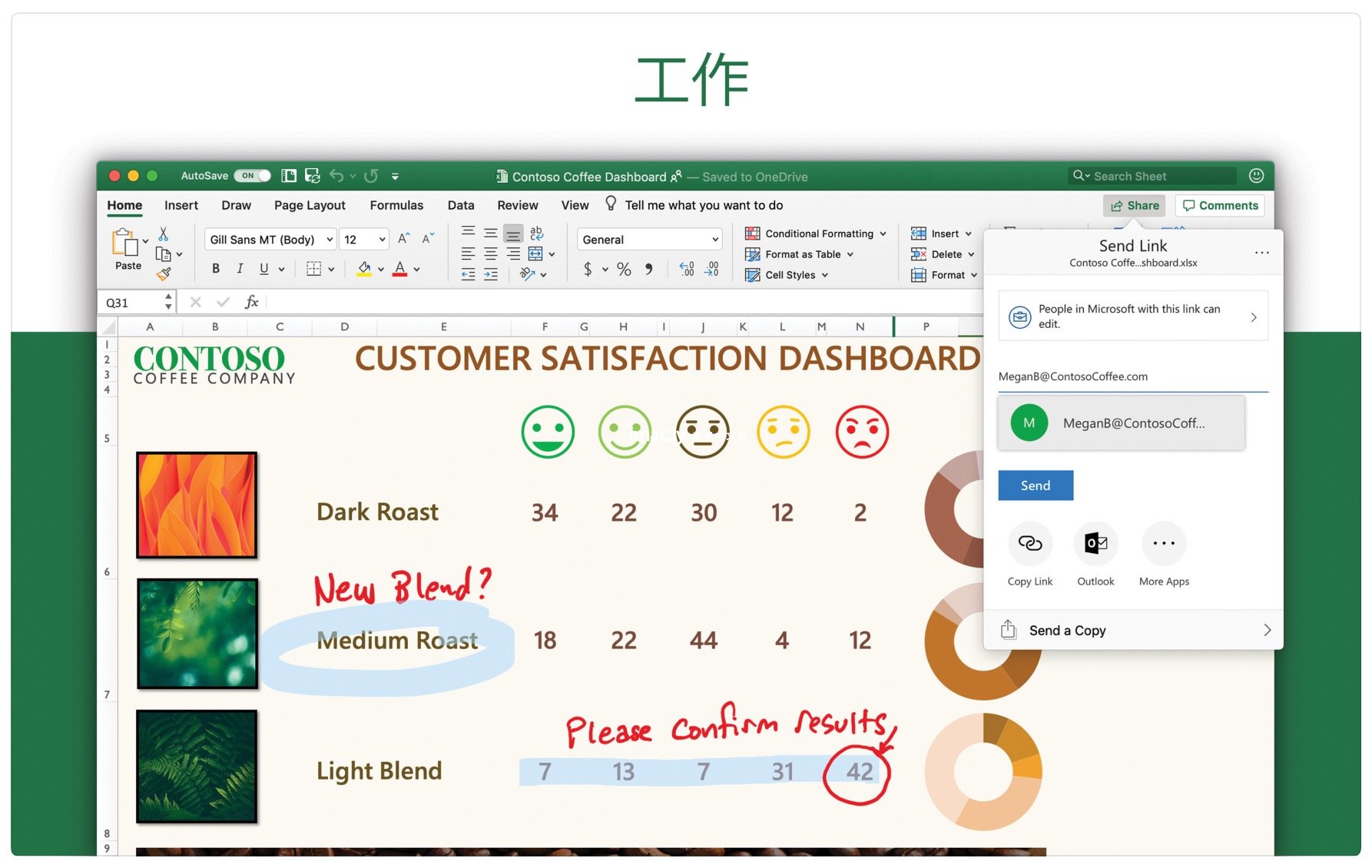Image resolution: width=1372 pixels, height=868 pixels.
Task: Decrease font size with the smaller A
Action: point(428,239)
